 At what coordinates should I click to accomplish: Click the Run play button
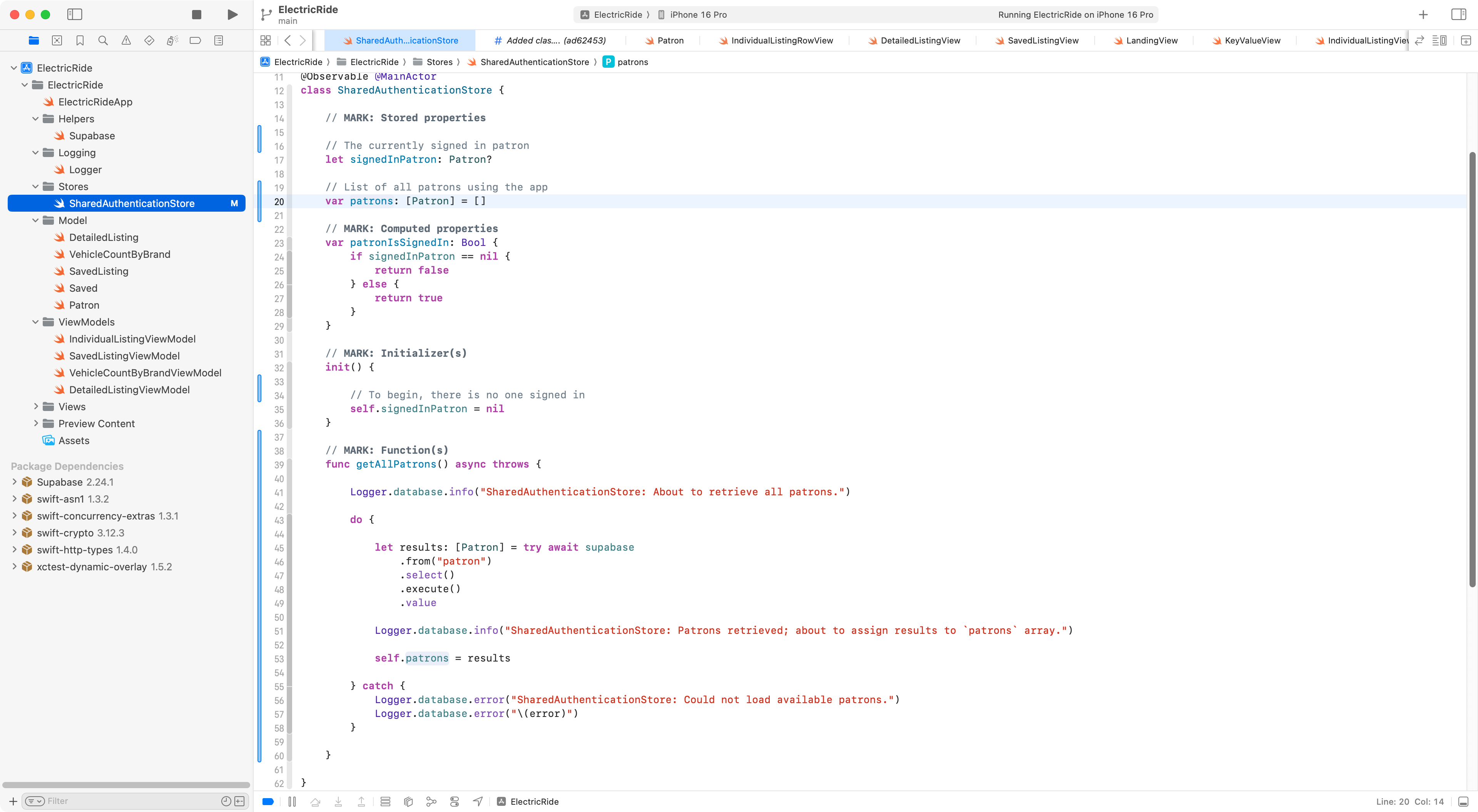click(232, 14)
